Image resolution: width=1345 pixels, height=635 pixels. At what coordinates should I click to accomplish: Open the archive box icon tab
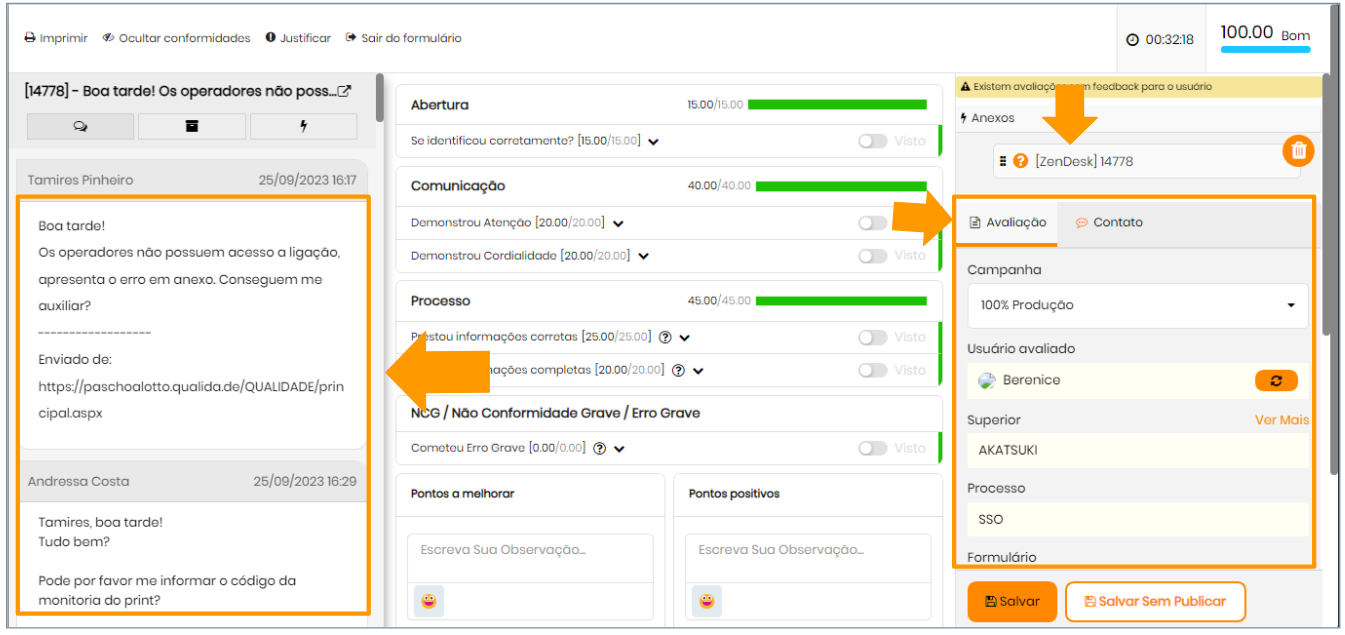point(192,126)
